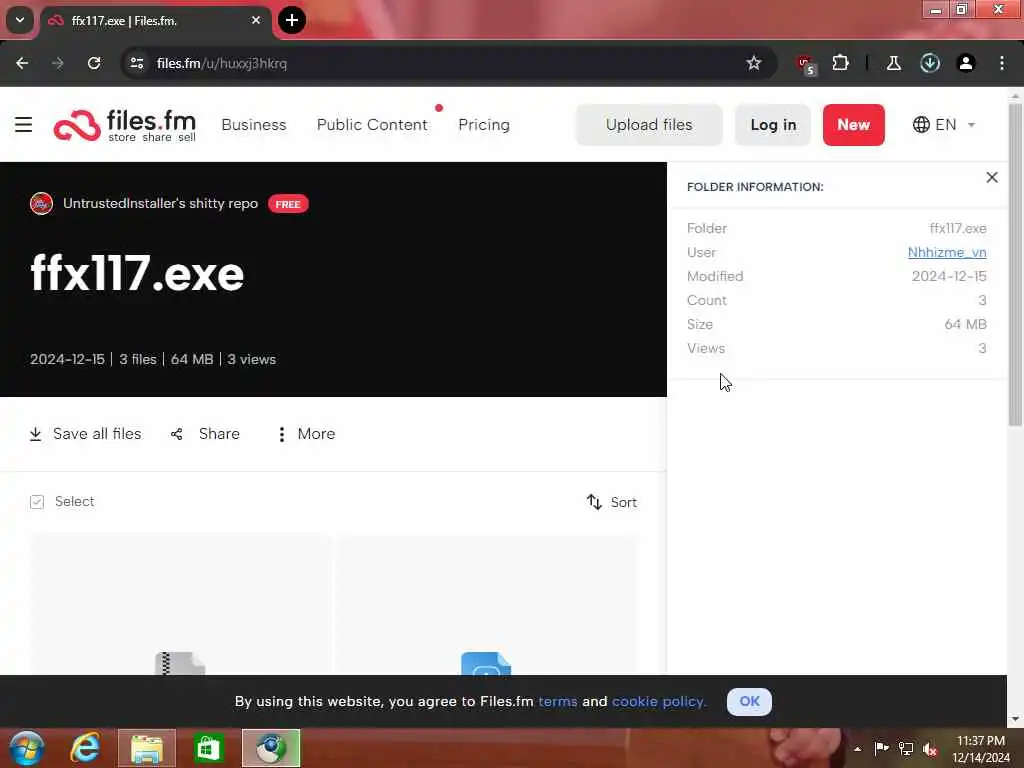Open the browser downloads icon

click(x=929, y=63)
